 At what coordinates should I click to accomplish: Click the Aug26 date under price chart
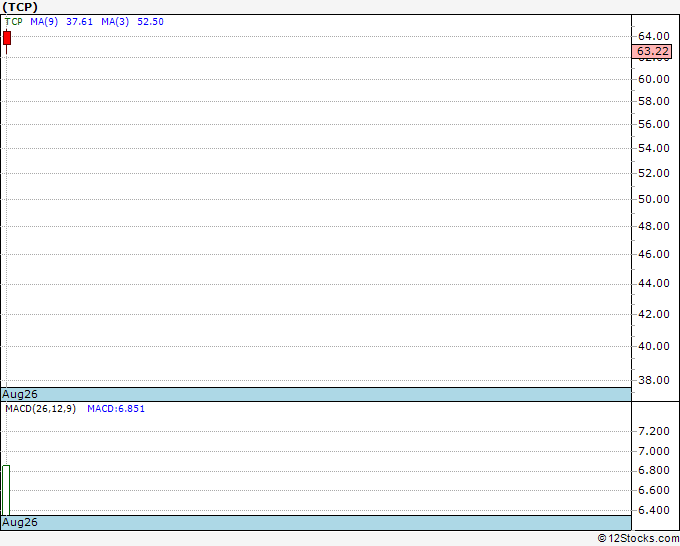[20, 394]
